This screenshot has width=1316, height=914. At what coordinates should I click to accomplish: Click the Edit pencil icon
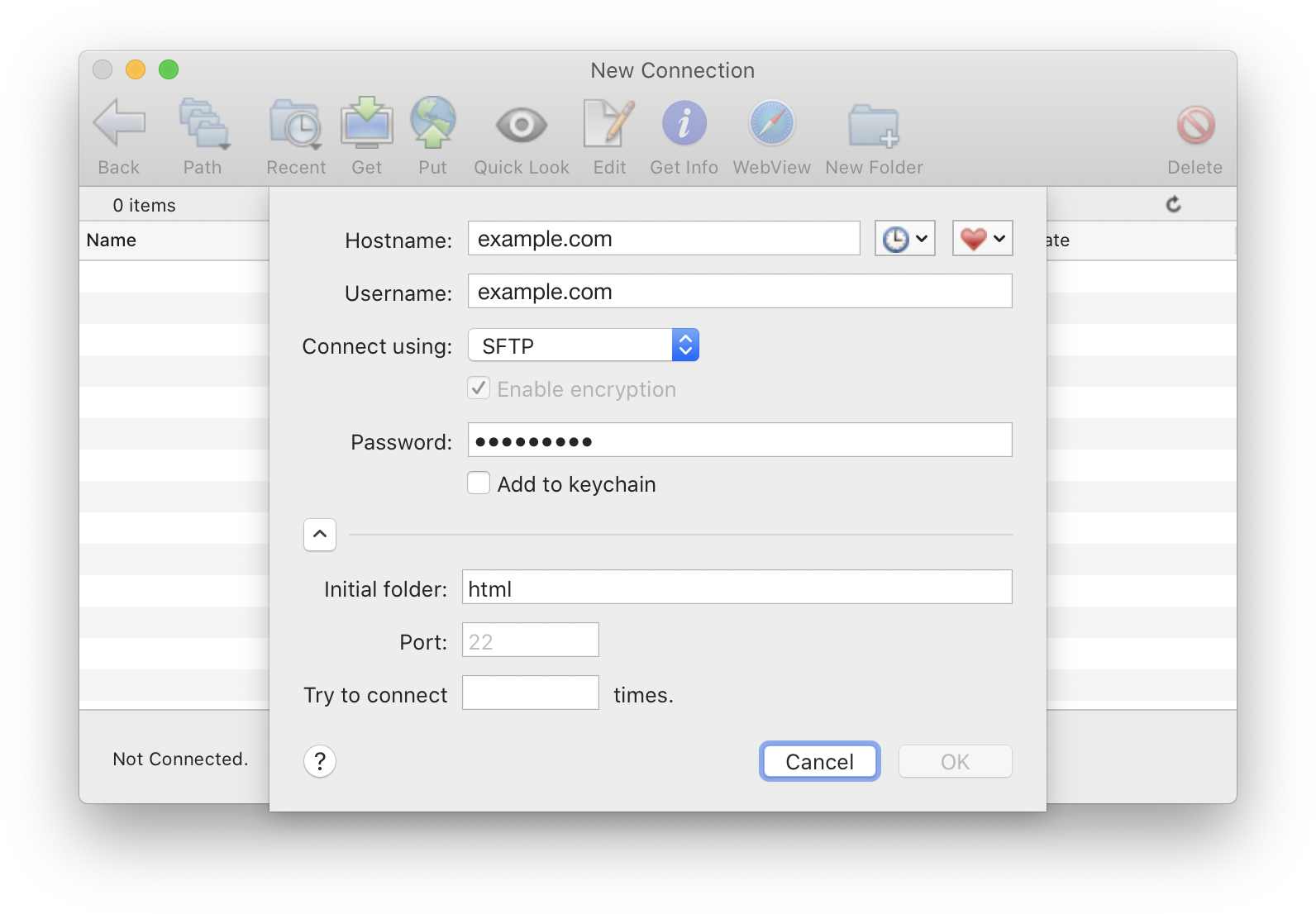click(609, 123)
